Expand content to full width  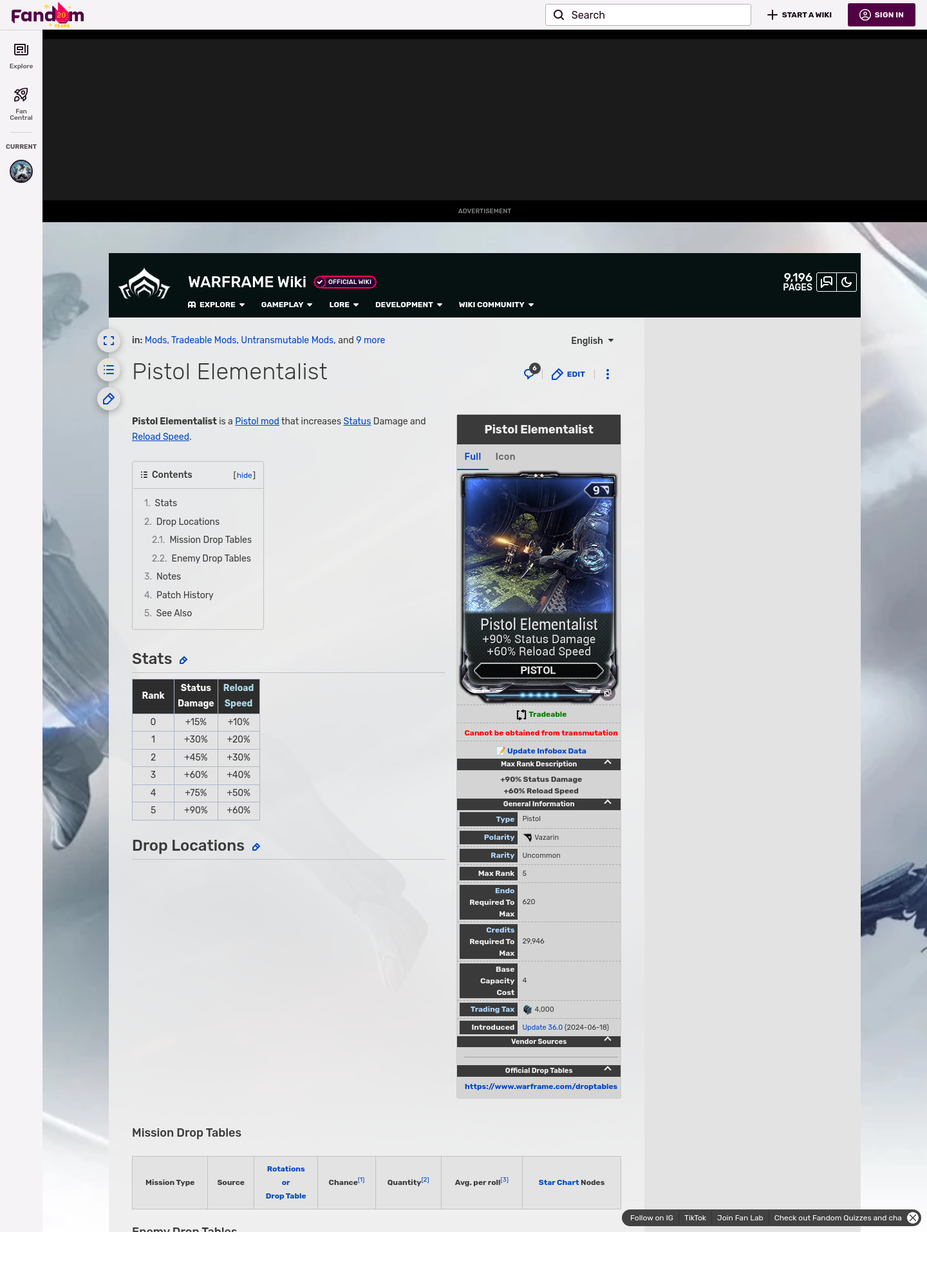point(109,341)
